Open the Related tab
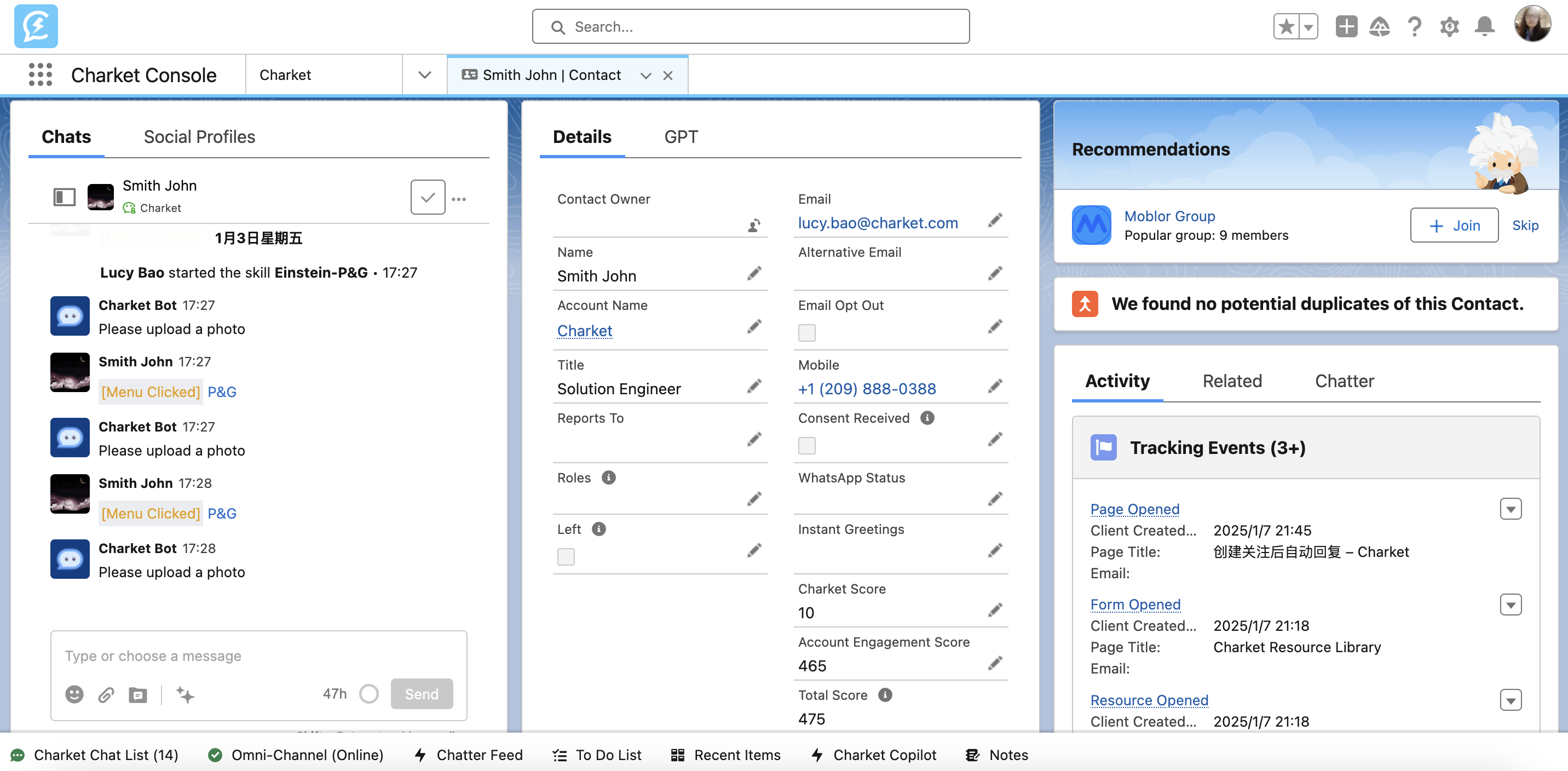Viewport: 1568px width, 771px height. pyautogui.click(x=1231, y=381)
